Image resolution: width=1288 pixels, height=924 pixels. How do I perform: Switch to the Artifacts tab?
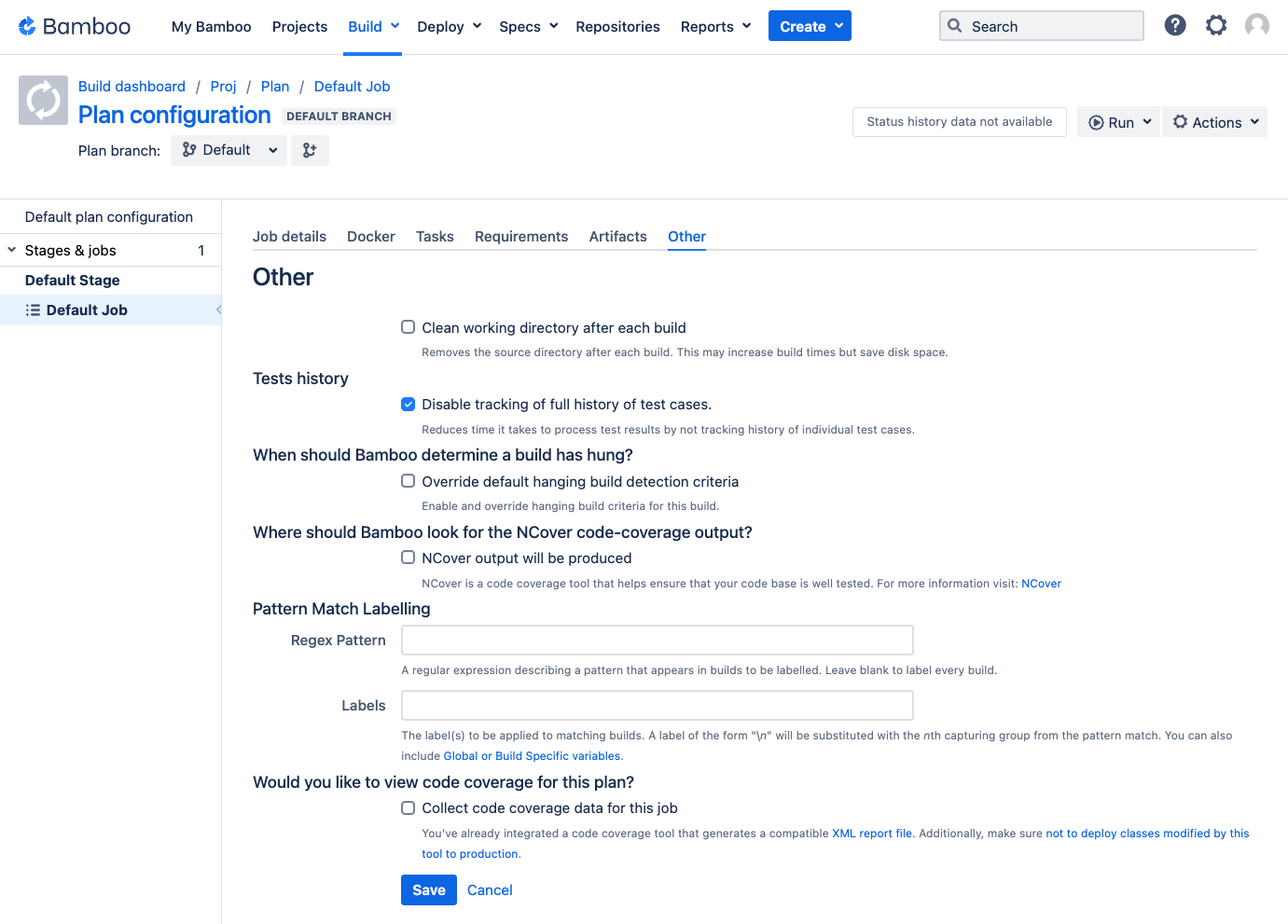617,237
